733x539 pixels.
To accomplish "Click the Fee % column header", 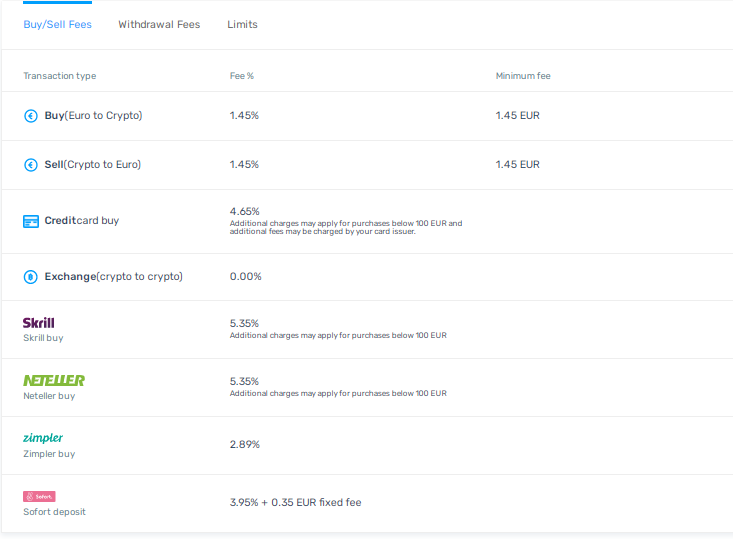I will (242, 76).
